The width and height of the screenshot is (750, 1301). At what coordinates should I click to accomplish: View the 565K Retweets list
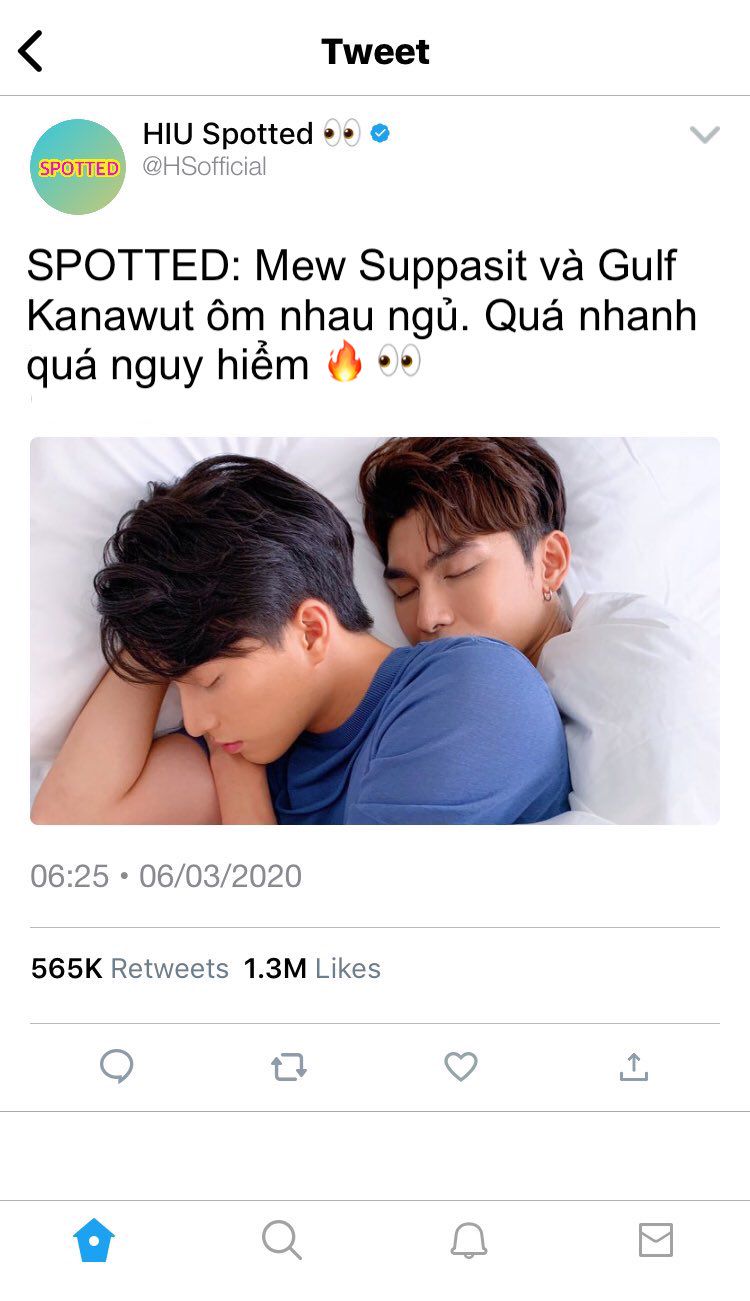[x=130, y=968]
